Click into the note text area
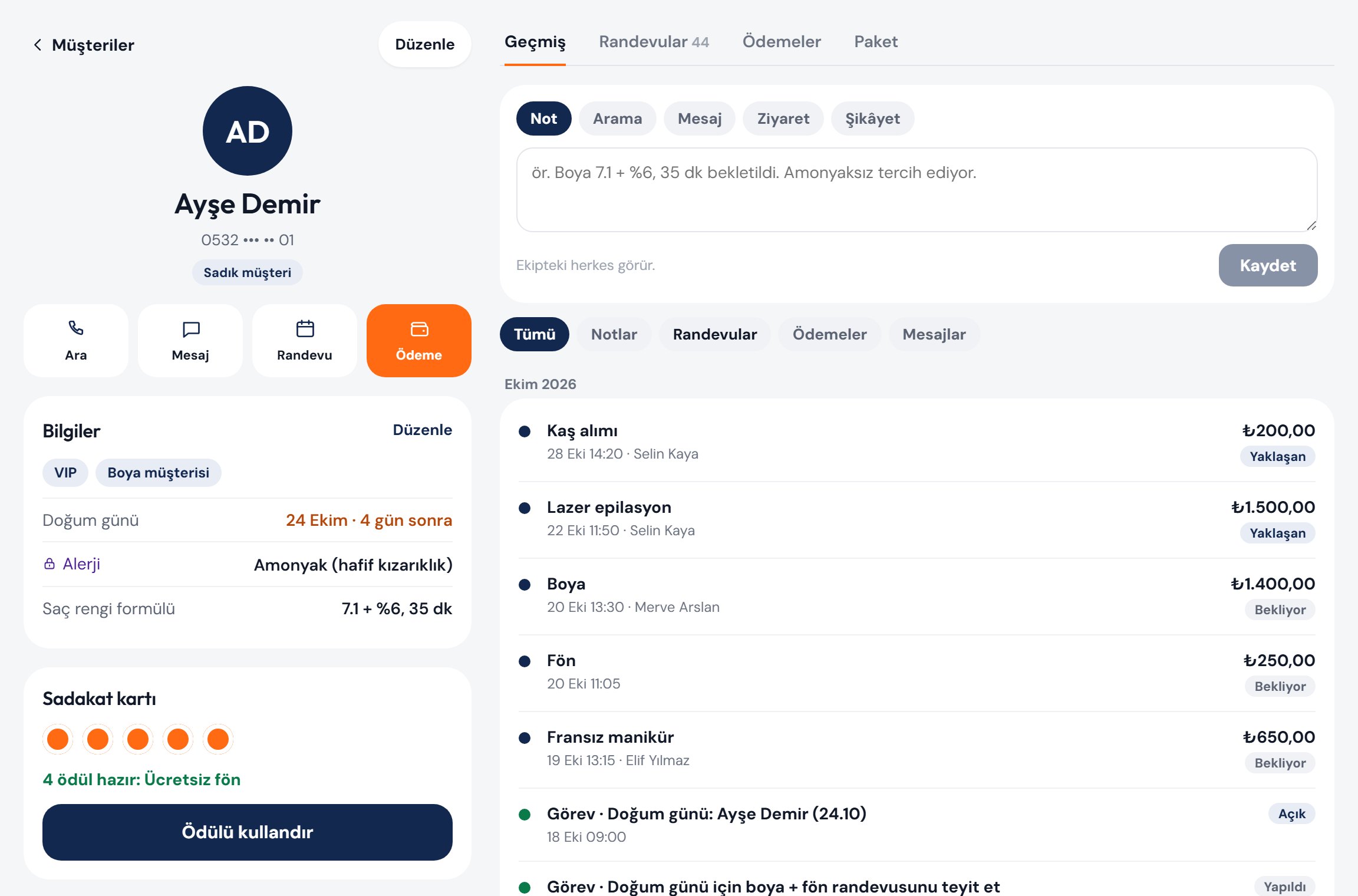1358x896 pixels. tap(917, 190)
